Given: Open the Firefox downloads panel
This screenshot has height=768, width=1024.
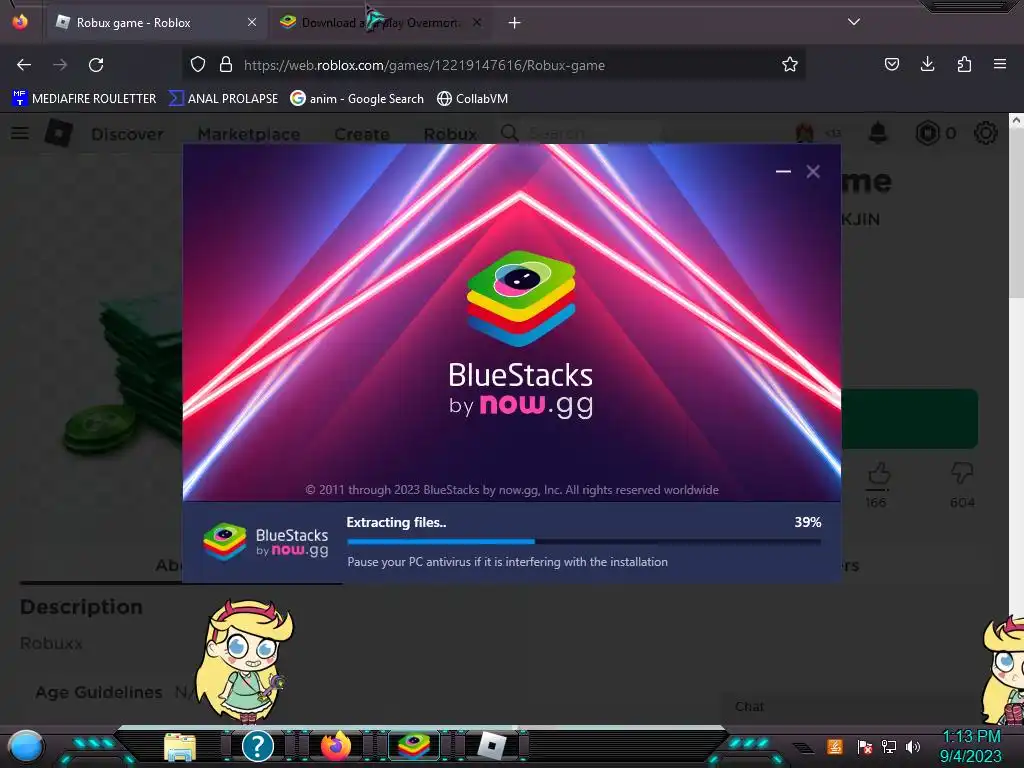Looking at the screenshot, I should pos(927,64).
